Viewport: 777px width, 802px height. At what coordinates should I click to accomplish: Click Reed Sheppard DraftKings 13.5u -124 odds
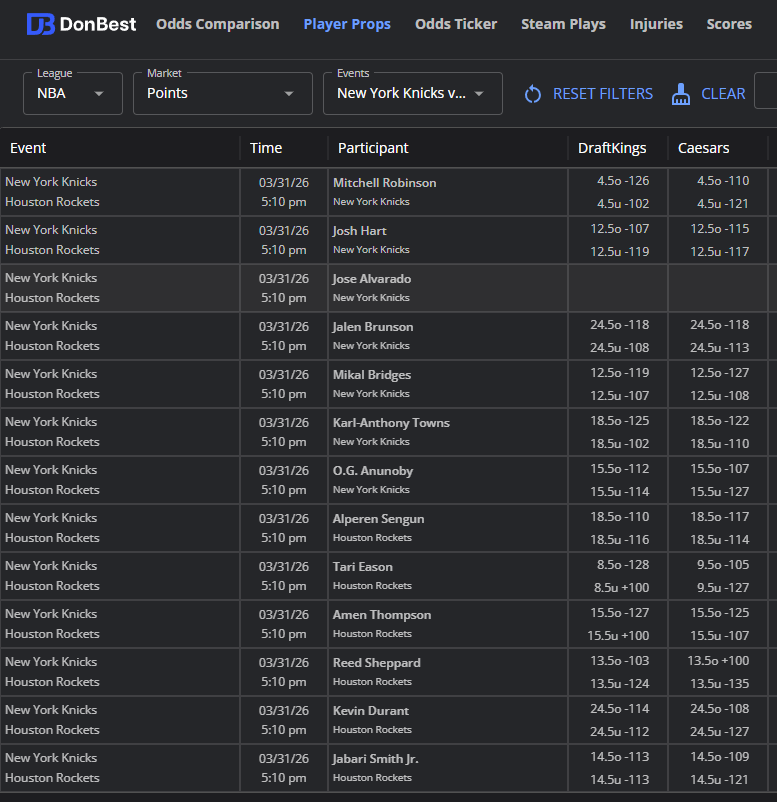pos(619,684)
